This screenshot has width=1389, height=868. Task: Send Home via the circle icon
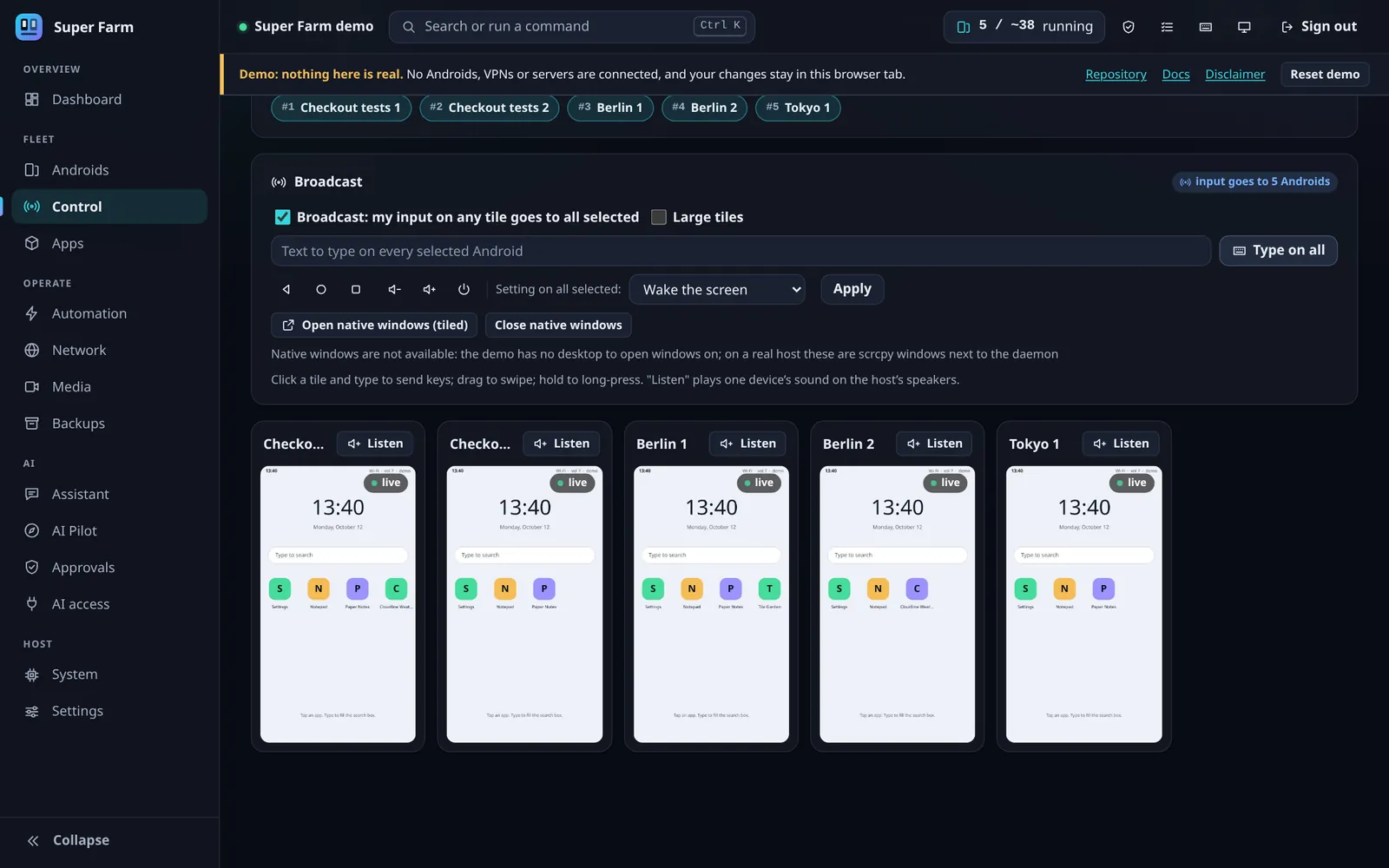click(321, 289)
